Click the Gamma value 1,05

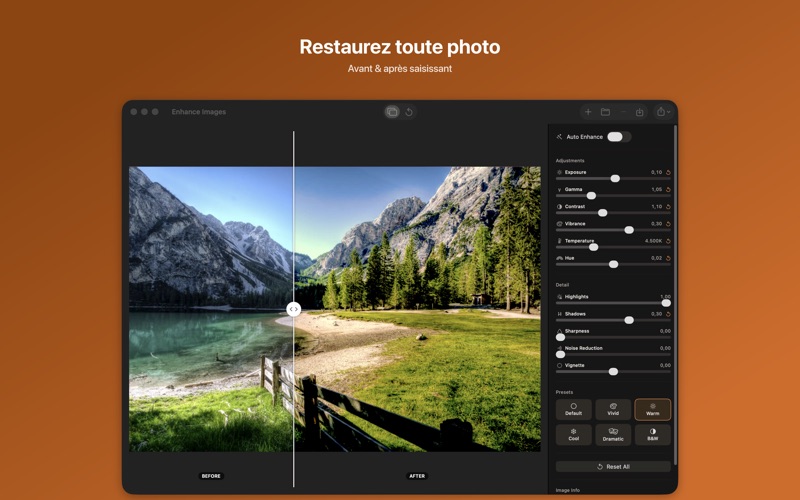(656, 189)
